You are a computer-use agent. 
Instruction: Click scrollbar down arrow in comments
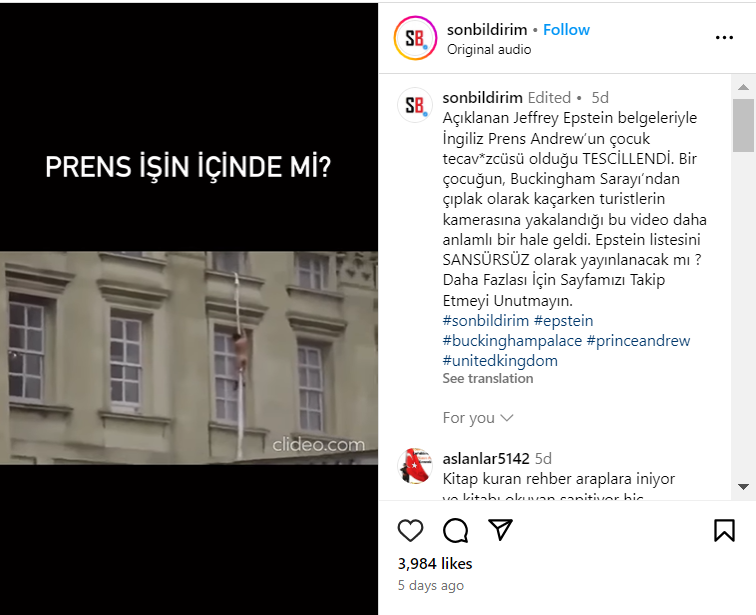(743, 487)
